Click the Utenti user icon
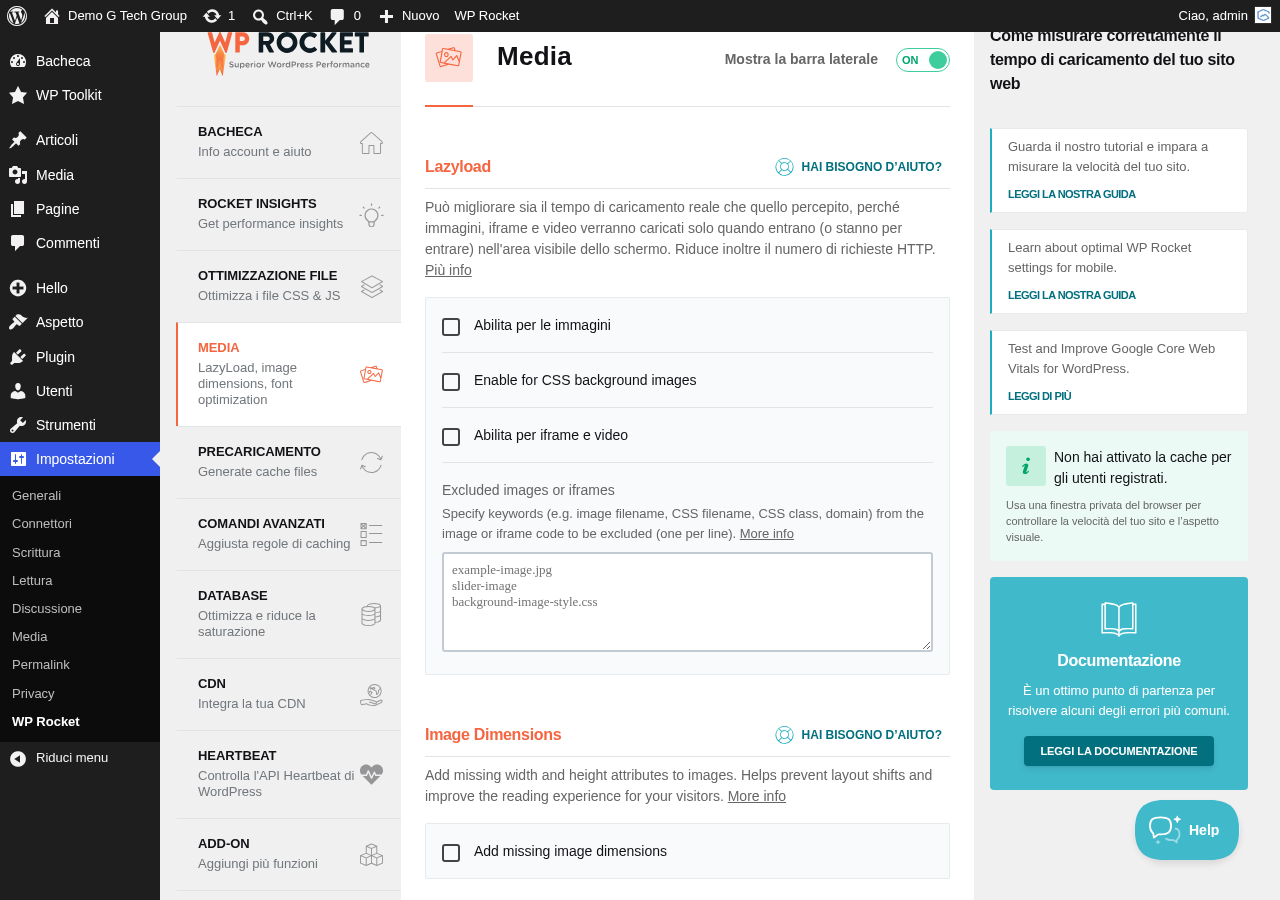Viewport: 1280px width, 900px height. click(18, 391)
